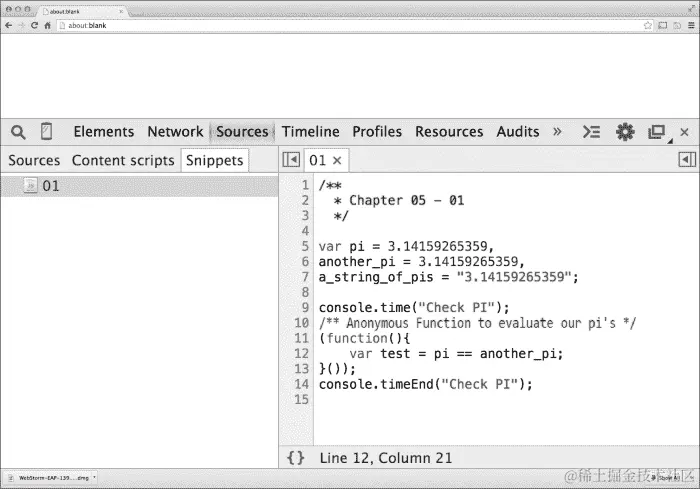Toggle the mobile device emulation icon

[46, 132]
